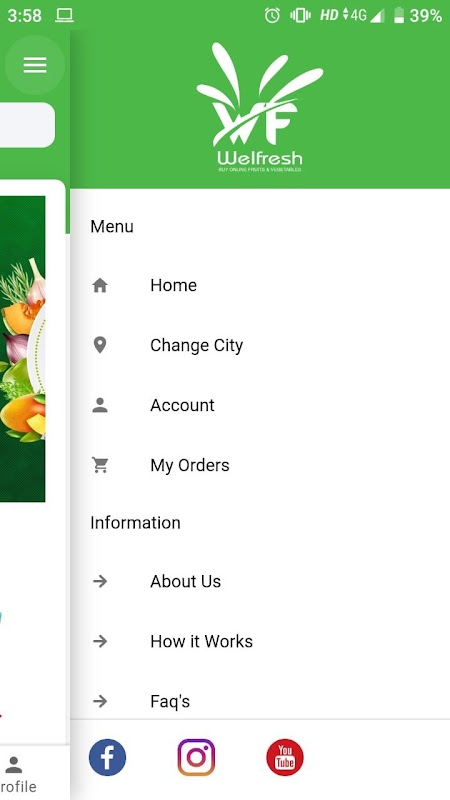Tap the hamburger menu icon
The width and height of the screenshot is (450, 800).
point(35,65)
